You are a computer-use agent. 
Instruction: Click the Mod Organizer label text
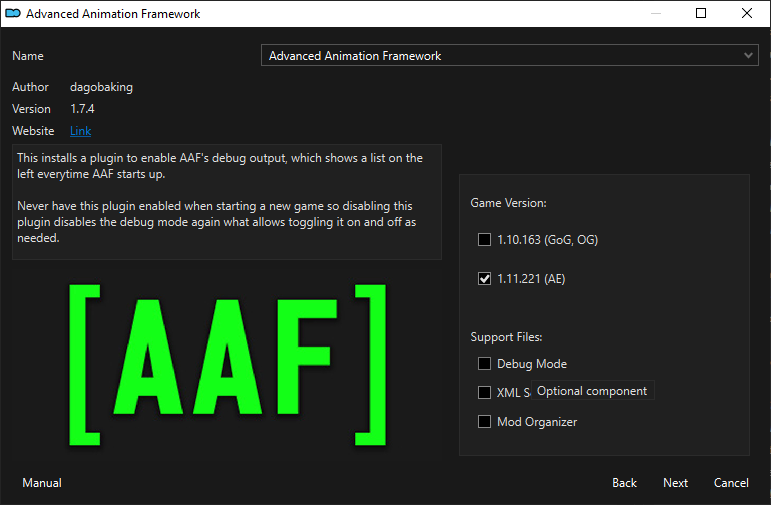click(537, 422)
